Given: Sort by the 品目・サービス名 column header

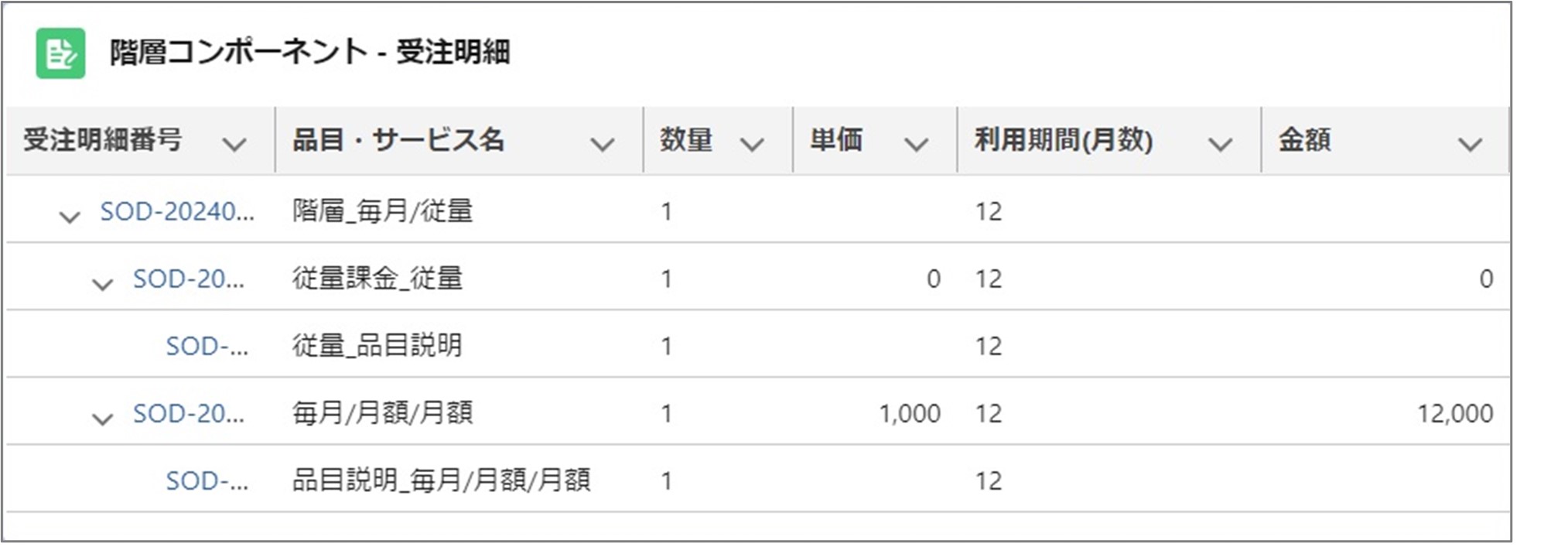Looking at the screenshot, I should 398,140.
